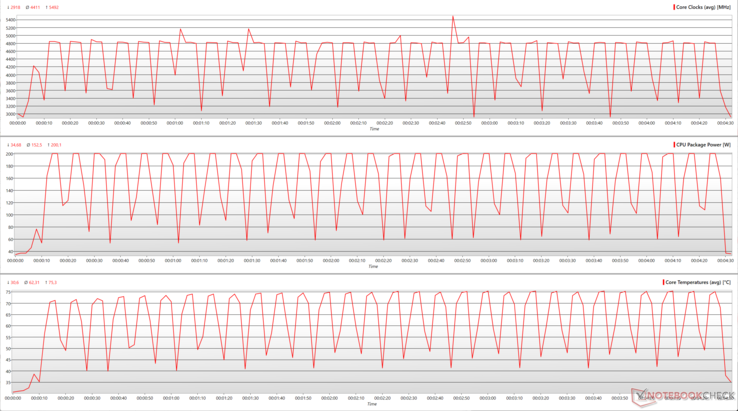This screenshot has width=738, height=411.
Task: Select maximum value 75.3 in Core Temperatures graph
Action: (x=51, y=282)
